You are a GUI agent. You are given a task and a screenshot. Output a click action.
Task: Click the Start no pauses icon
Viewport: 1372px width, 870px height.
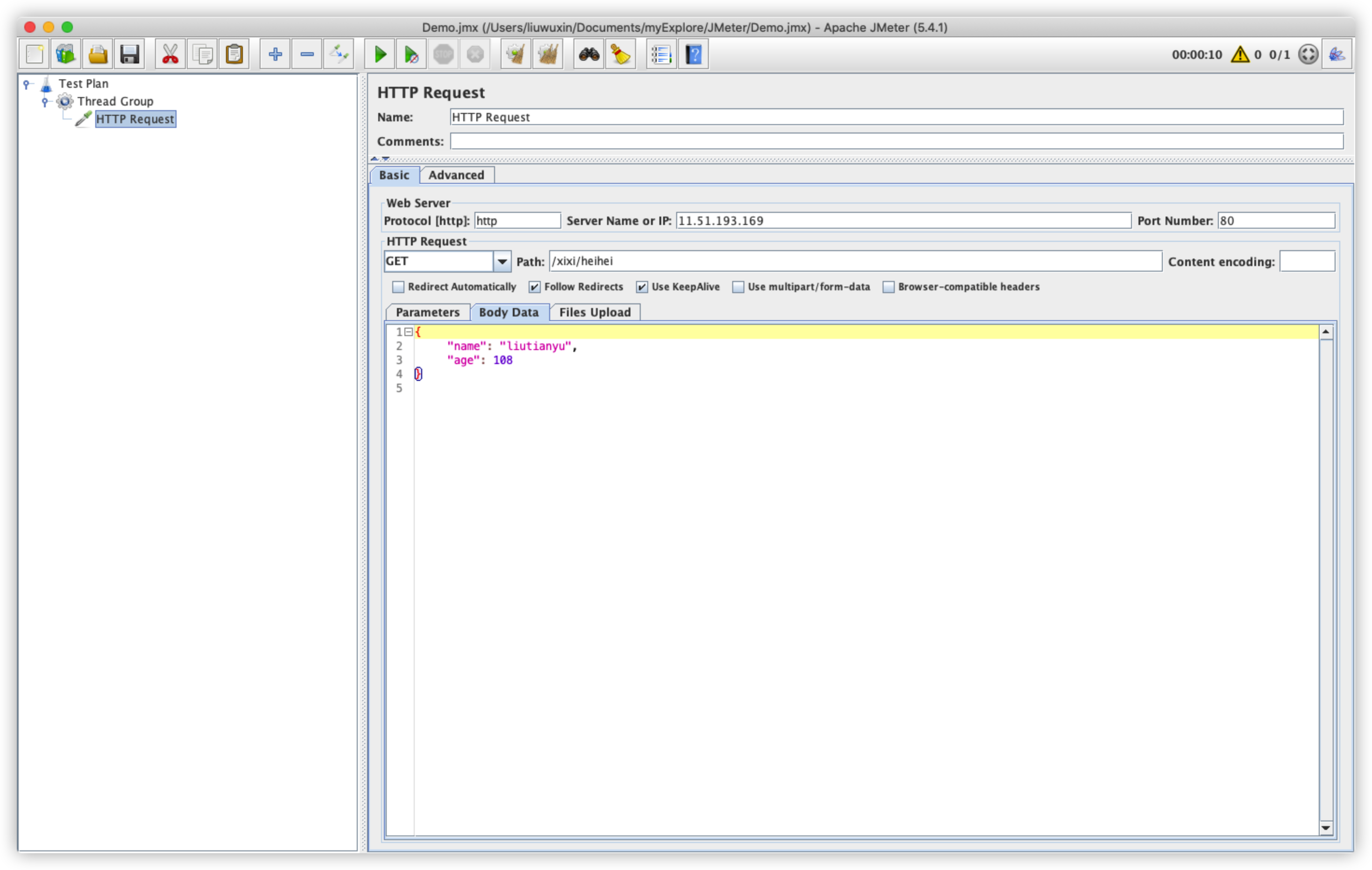pos(411,55)
